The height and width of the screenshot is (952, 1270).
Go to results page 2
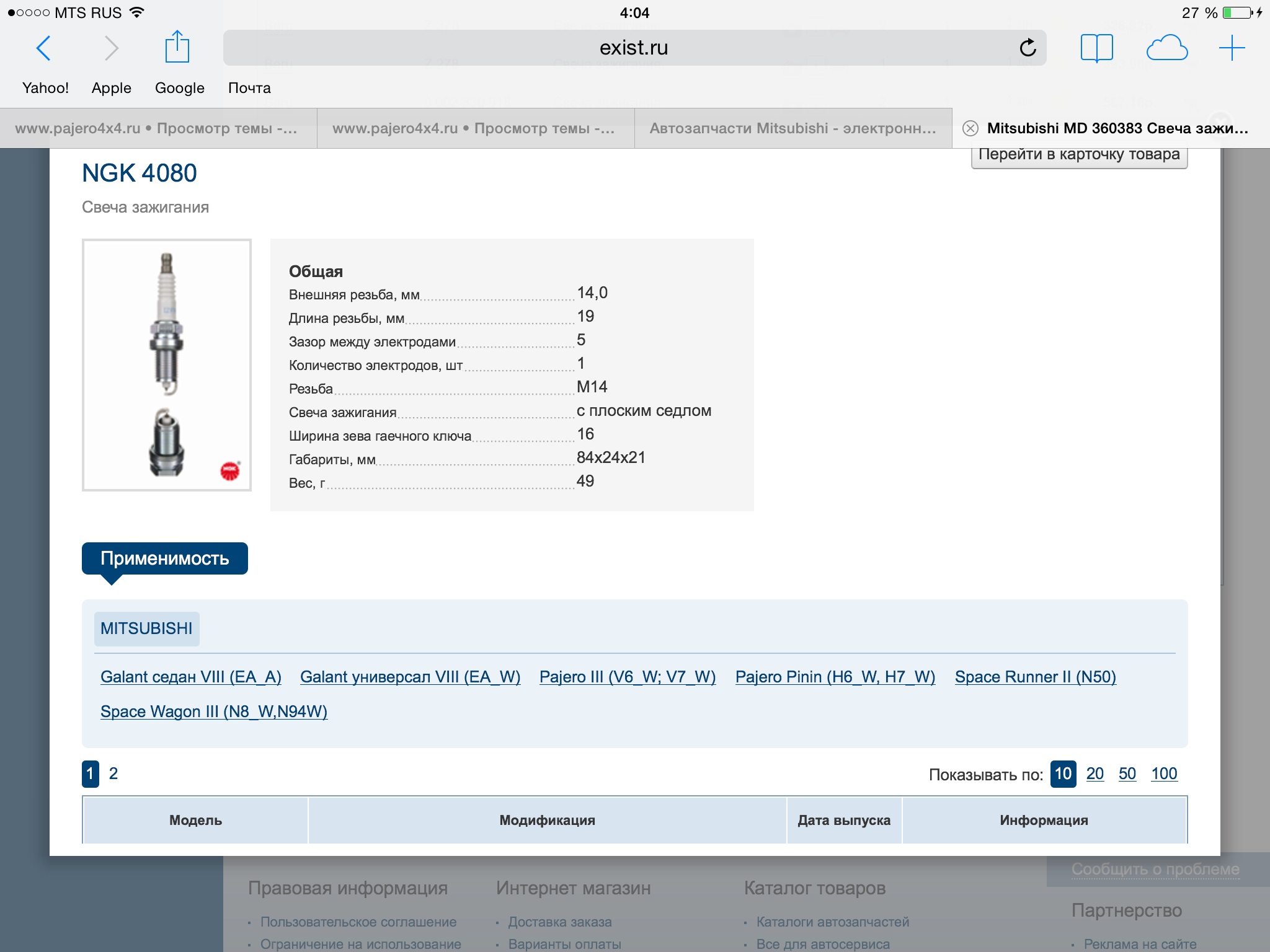click(113, 773)
